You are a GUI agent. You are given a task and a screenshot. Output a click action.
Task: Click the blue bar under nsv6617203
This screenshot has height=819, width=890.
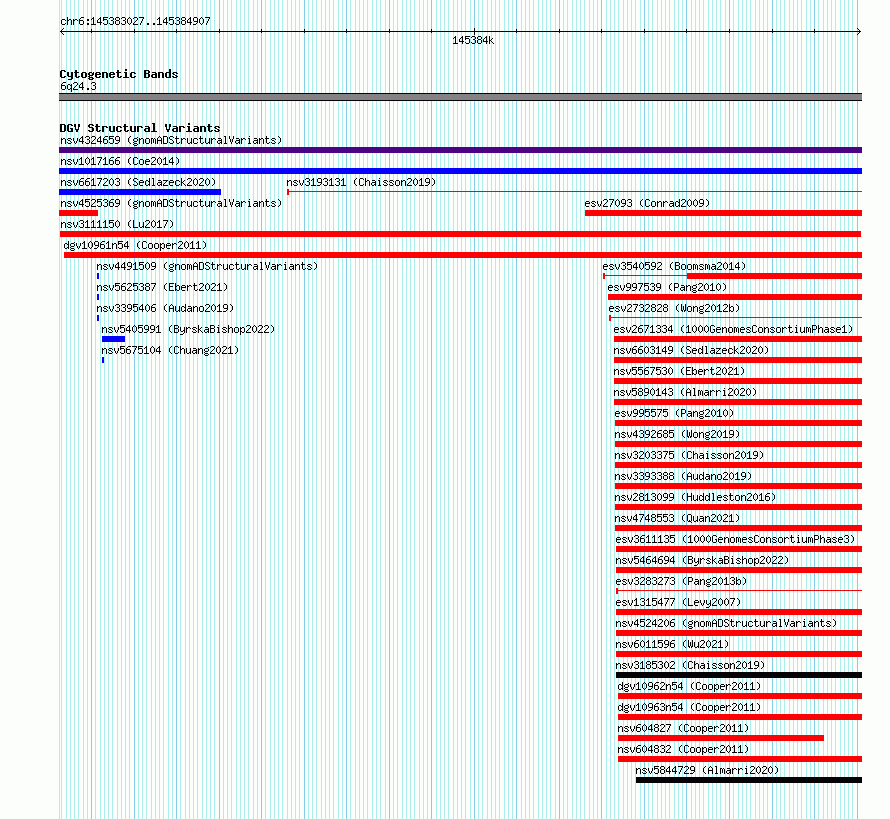click(140, 192)
